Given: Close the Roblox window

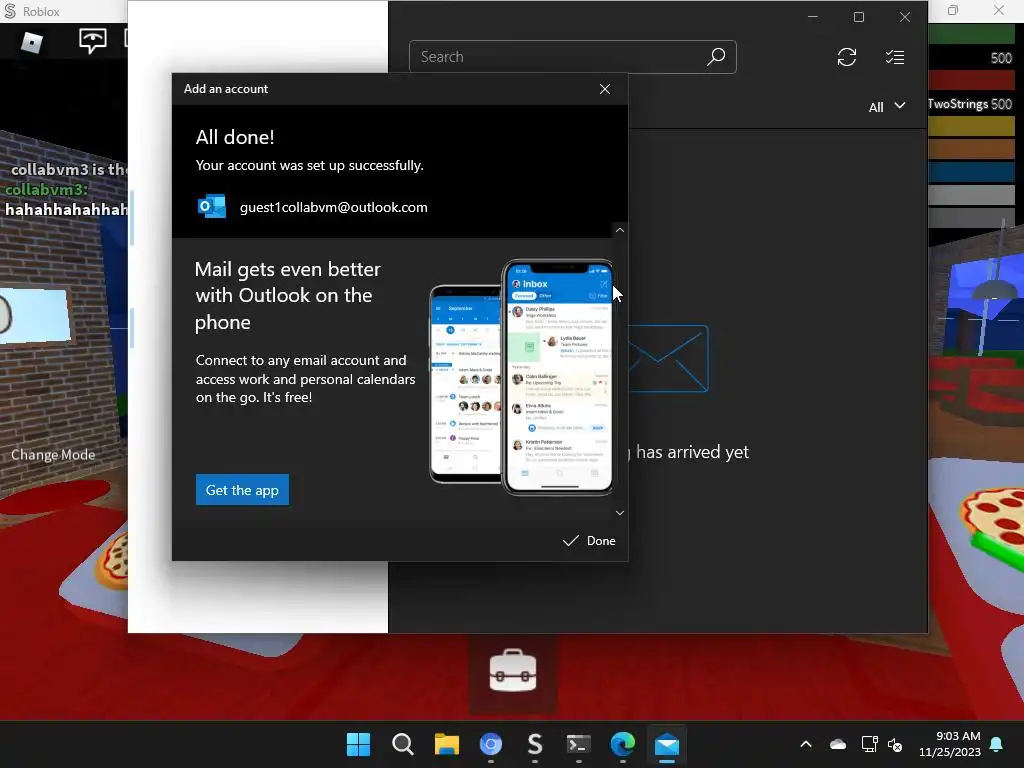Looking at the screenshot, I should tap(999, 10).
